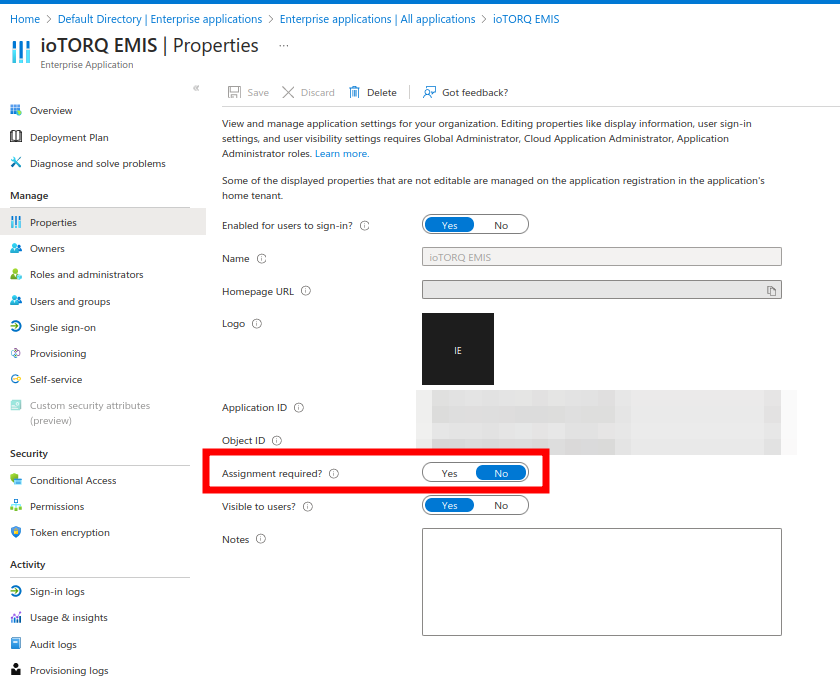Open ioTORQ EMIS breadcrumb link
The width and height of the screenshot is (840, 688).
tap(526, 19)
